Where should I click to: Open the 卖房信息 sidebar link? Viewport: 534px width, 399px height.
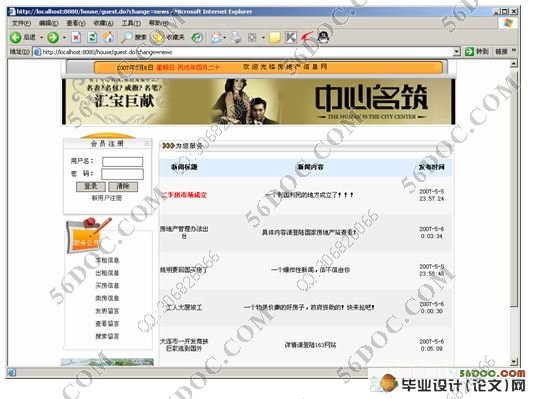[107, 298]
